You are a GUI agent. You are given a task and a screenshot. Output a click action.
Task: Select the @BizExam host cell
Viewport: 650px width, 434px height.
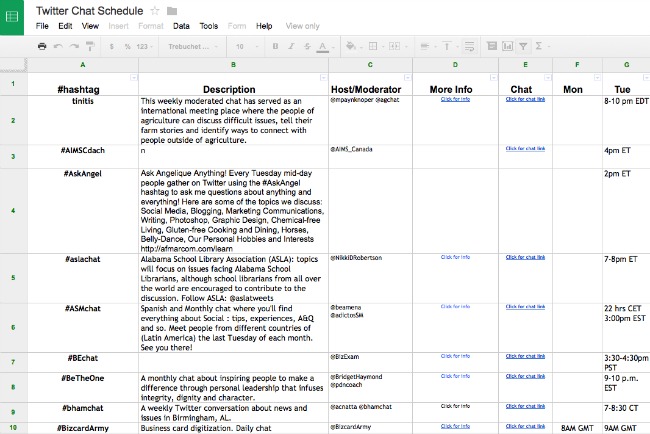(371, 362)
